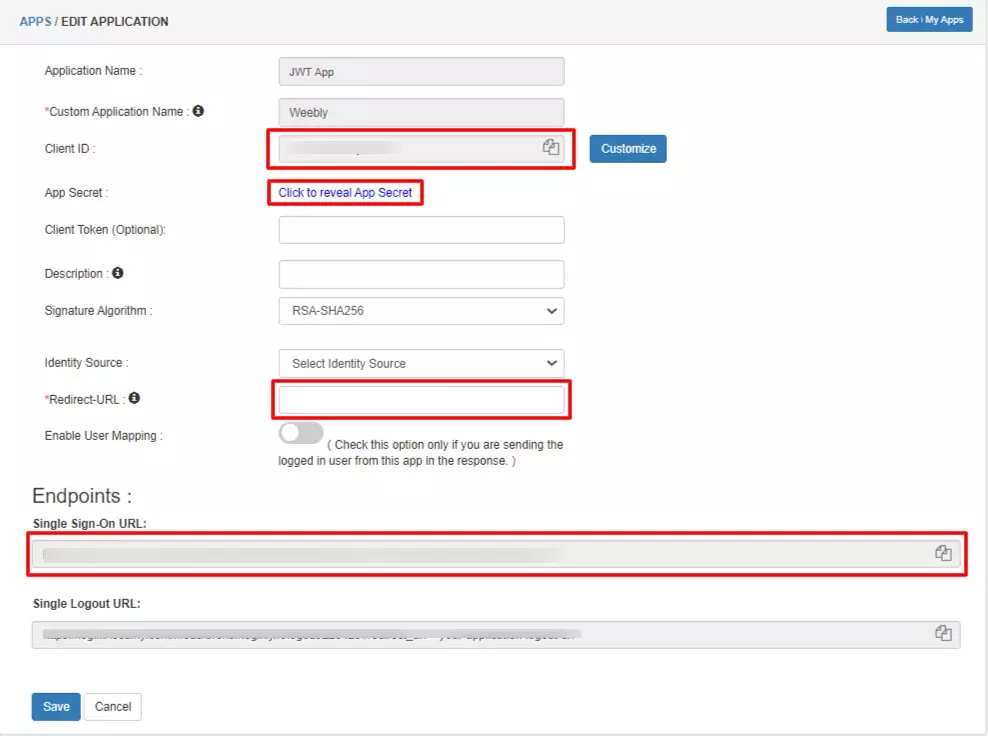This screenshot has width=988, height=736.
Task: Focus the Redirect-URL input field
Action: point(421,400)
